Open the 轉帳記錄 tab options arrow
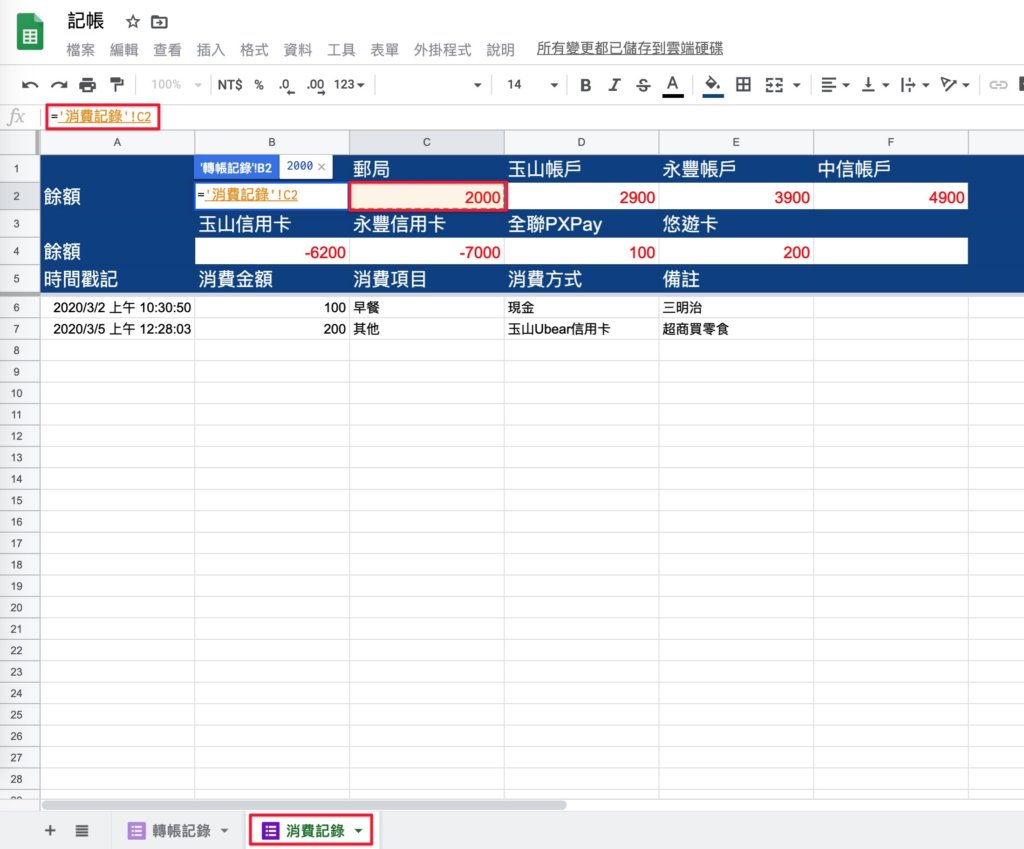Screen dimensions: 1024x849 [225, 831]
